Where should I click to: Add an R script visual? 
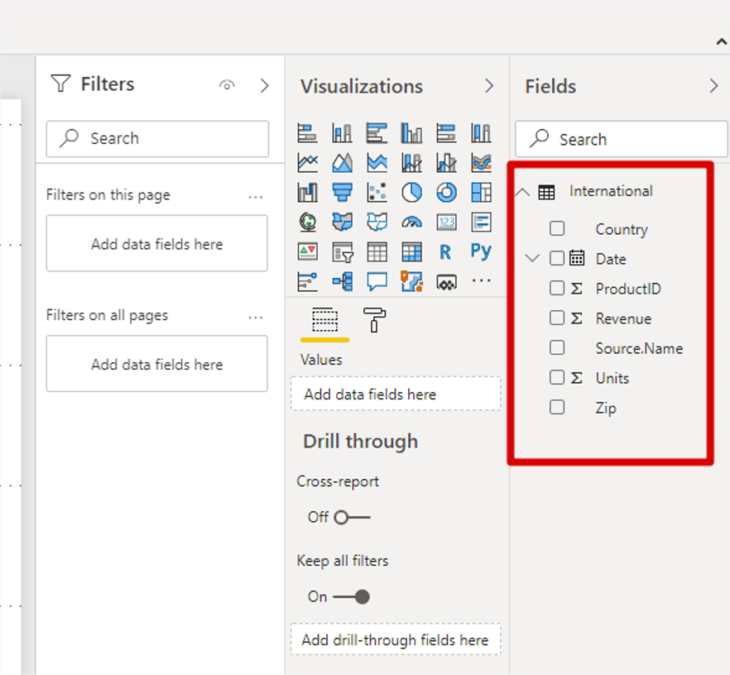446,252
